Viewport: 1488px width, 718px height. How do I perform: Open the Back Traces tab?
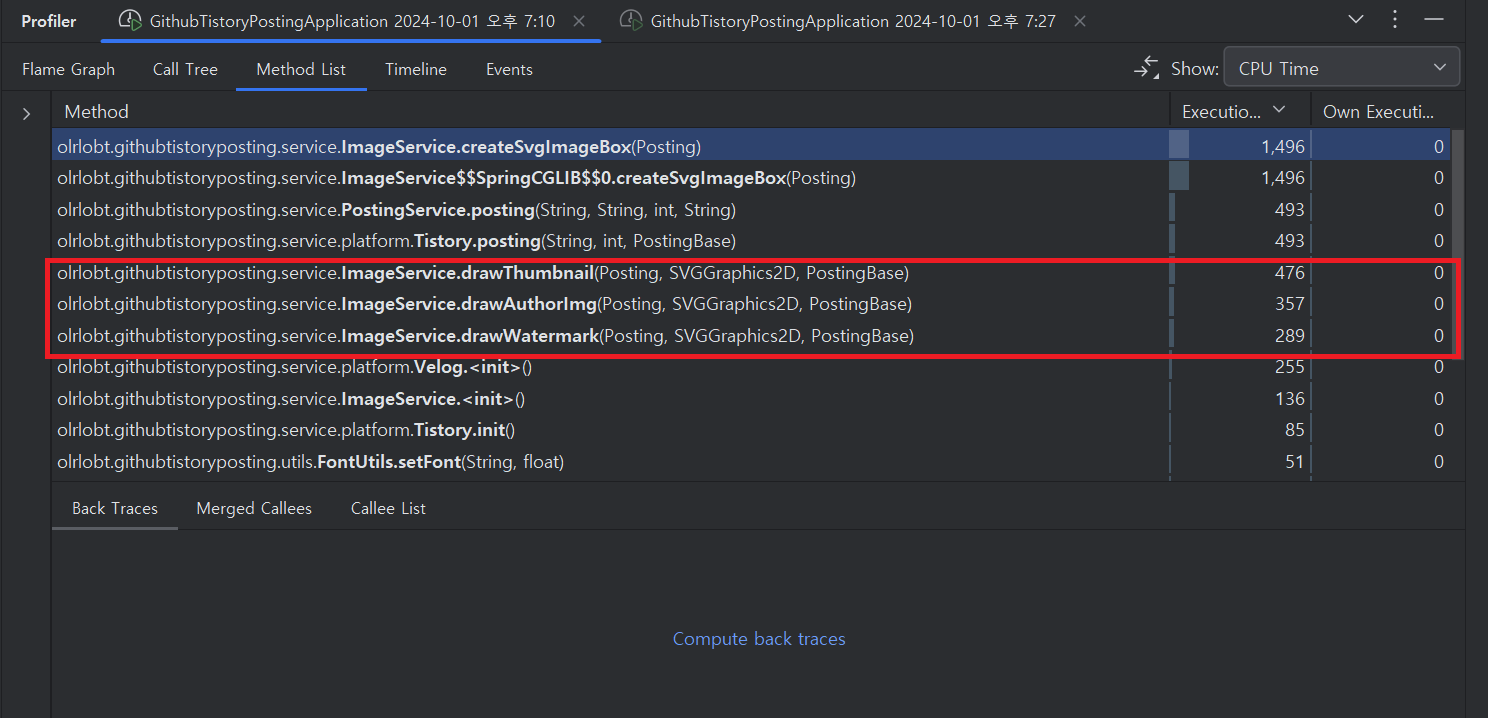pos(115,508)
